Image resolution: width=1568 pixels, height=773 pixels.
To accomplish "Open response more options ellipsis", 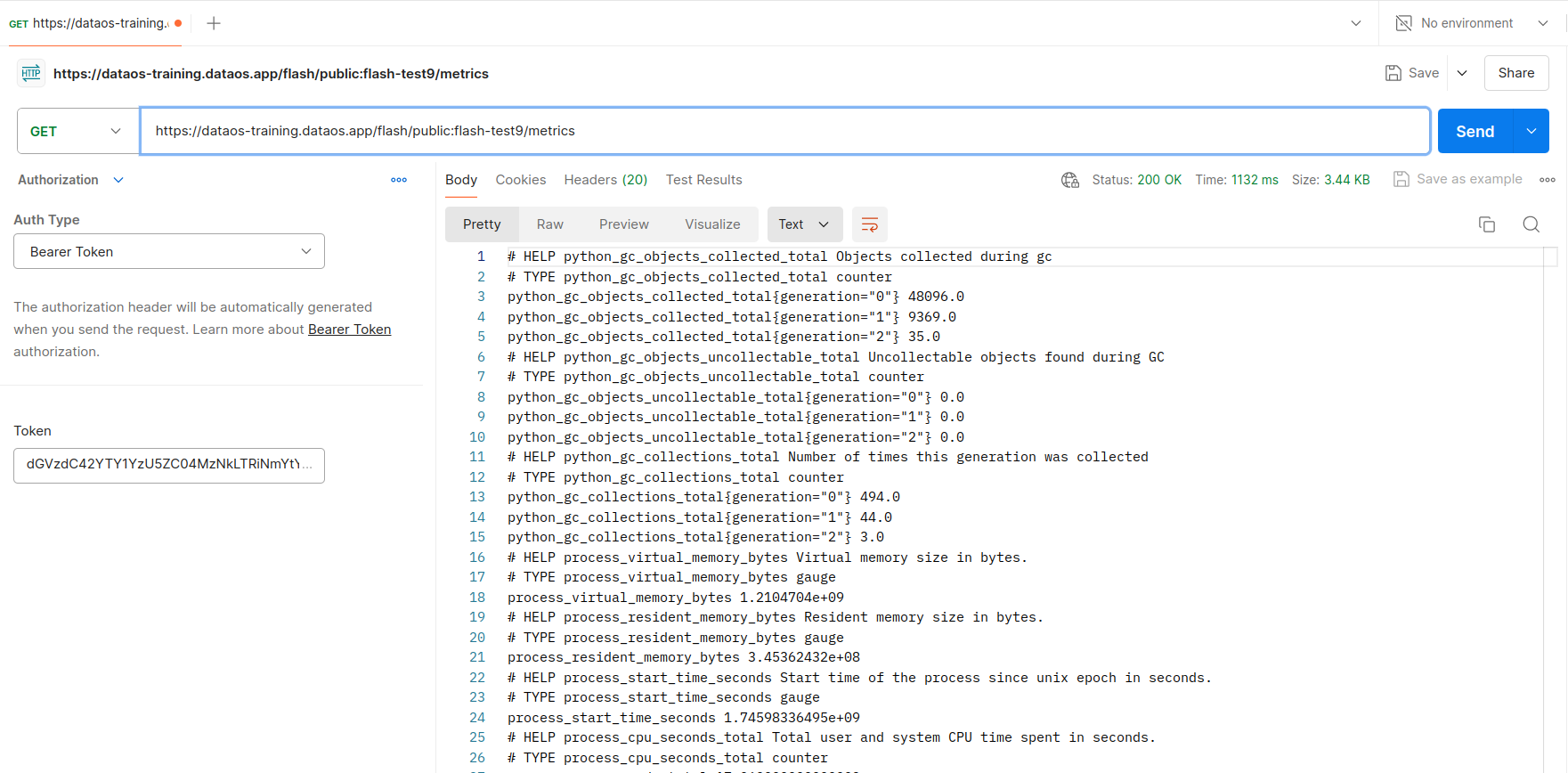I will 1548,180.
